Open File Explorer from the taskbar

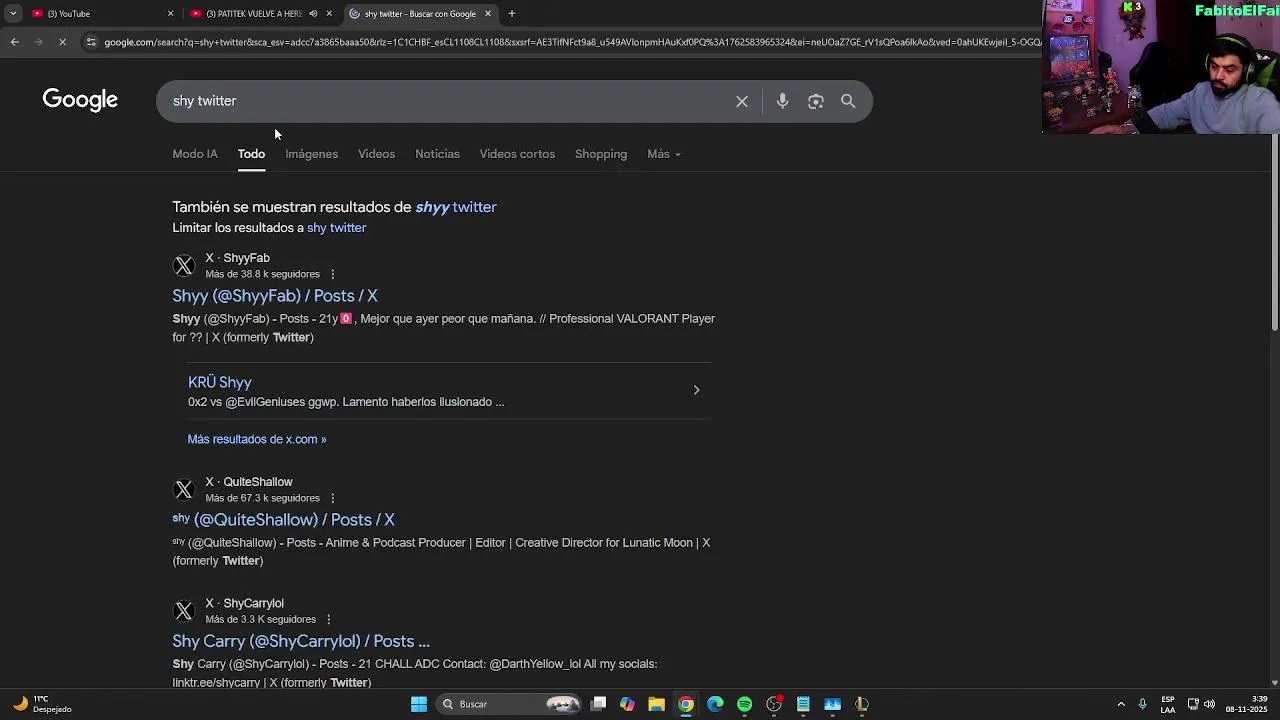pos(656,704)
